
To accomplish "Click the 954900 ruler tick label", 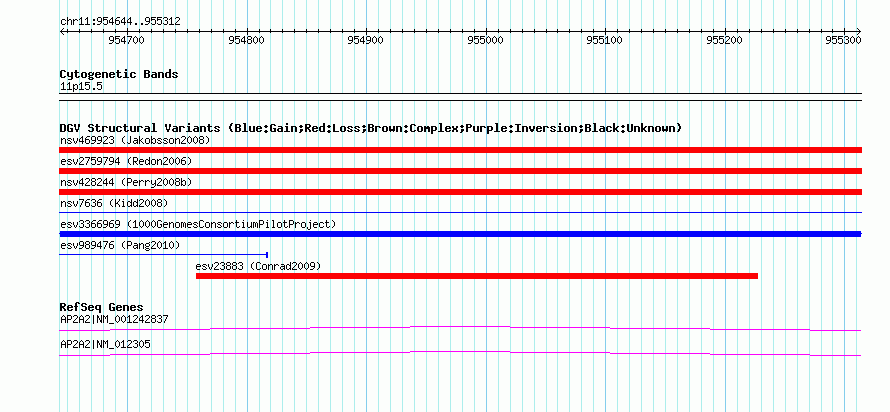I will tap(366, 40).
